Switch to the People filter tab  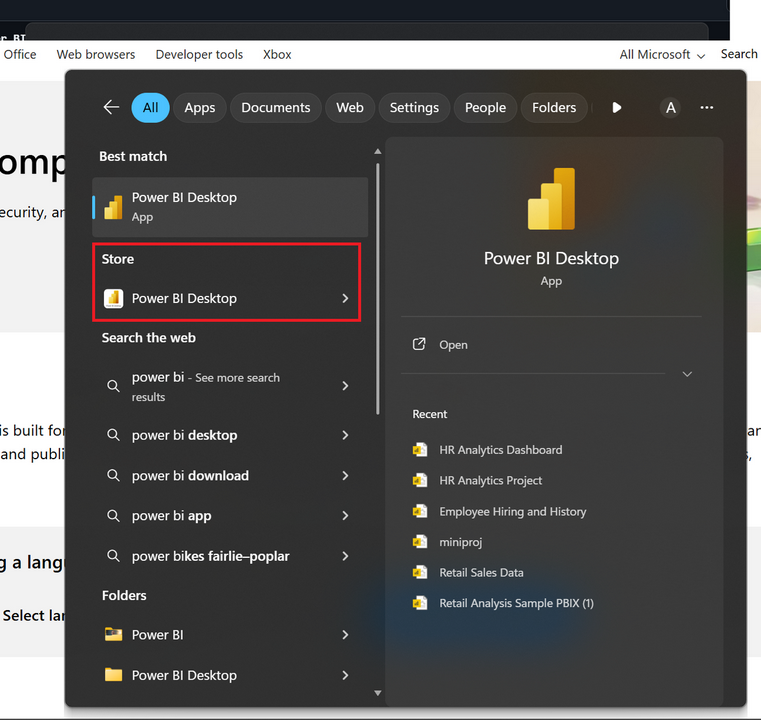[x=485, y=108]
